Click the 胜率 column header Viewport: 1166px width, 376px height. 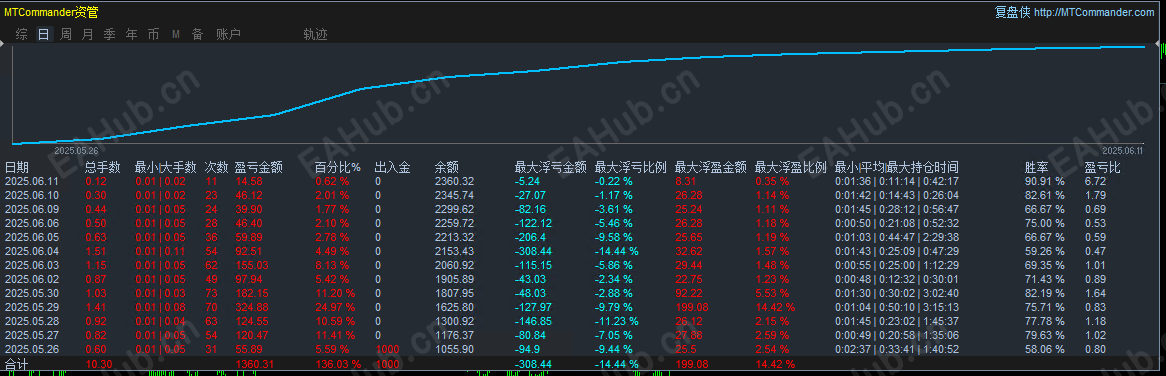(x=1037, y=167)
